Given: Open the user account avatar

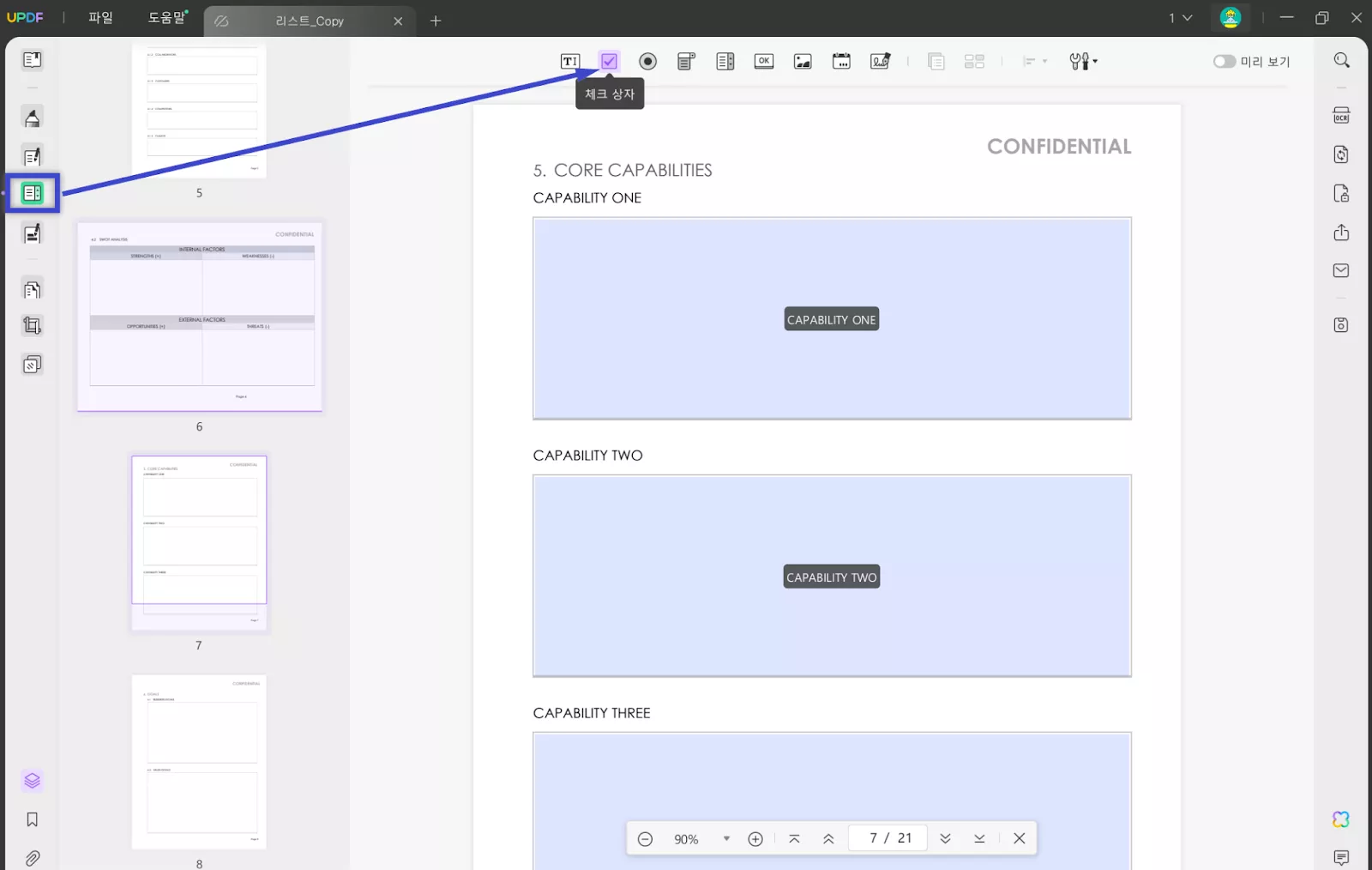Looking at the screenshot, I should coord(1231,18).
